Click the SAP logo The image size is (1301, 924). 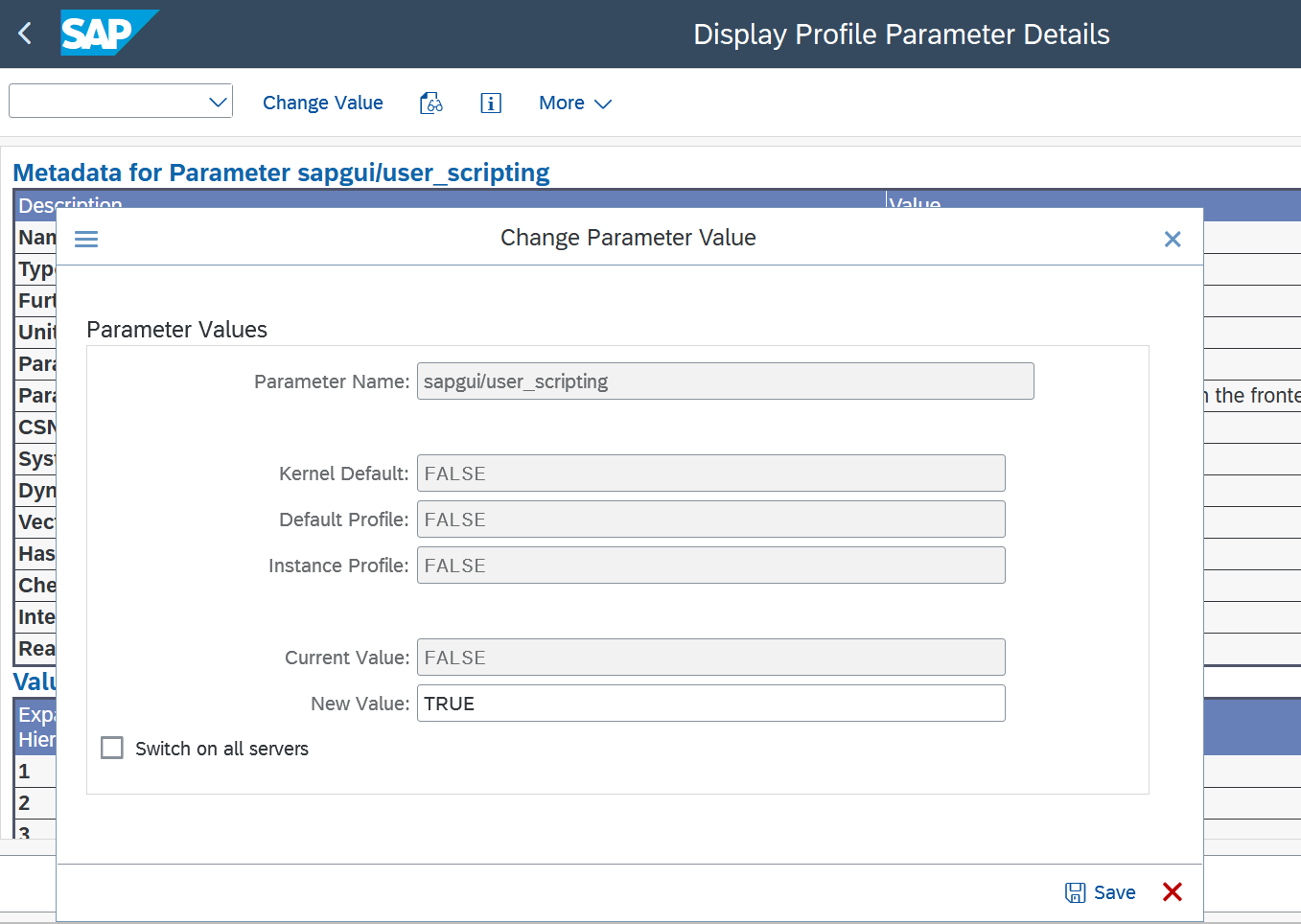107,34
